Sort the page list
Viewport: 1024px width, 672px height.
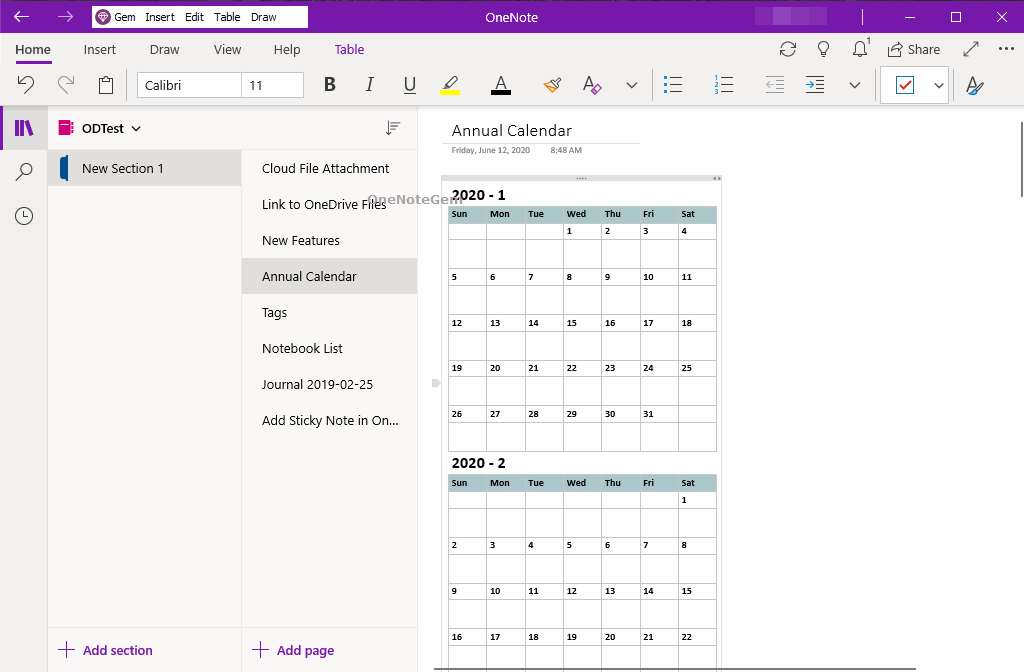(x=392, y=128)
